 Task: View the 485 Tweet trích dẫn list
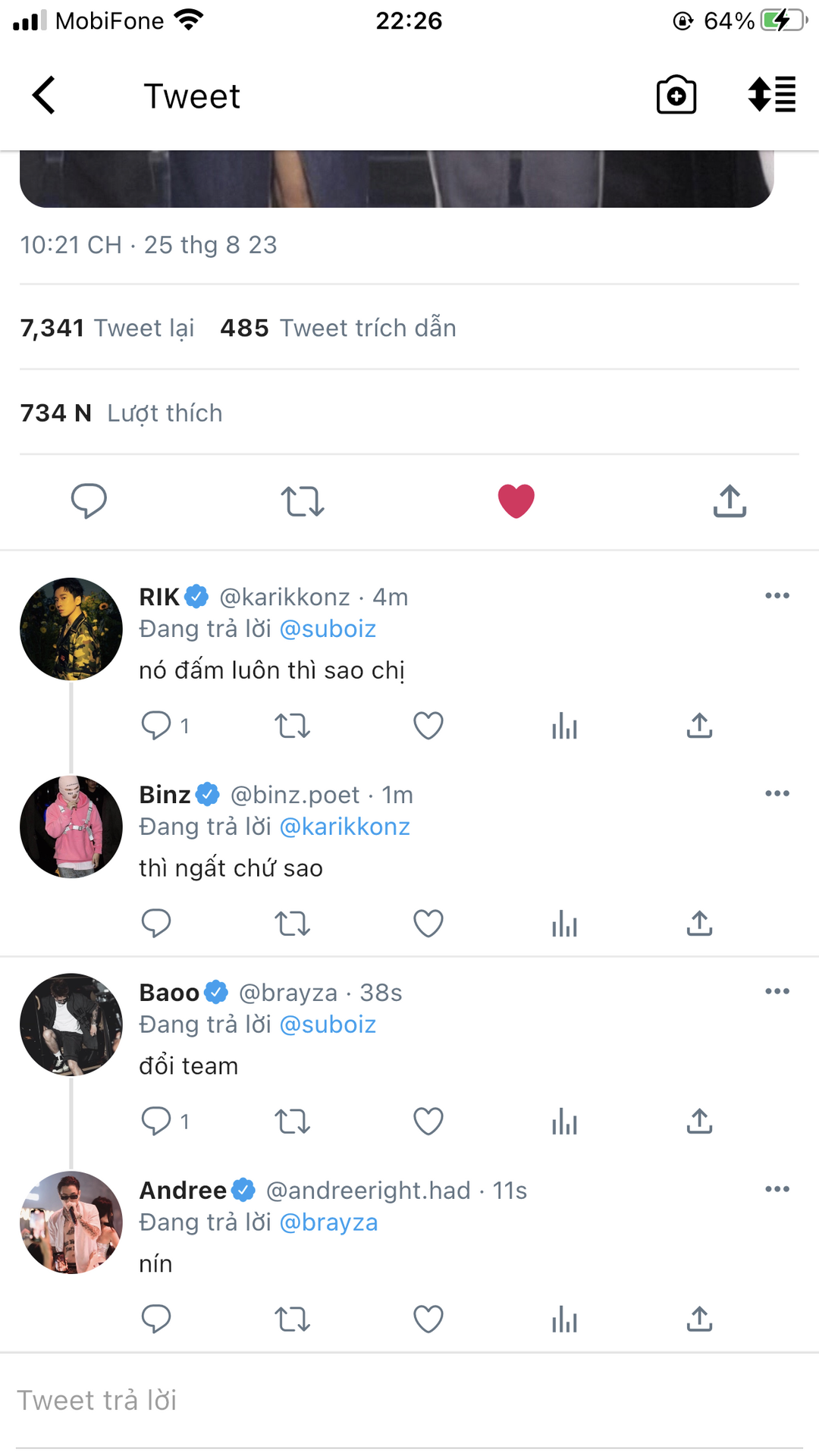338,328
